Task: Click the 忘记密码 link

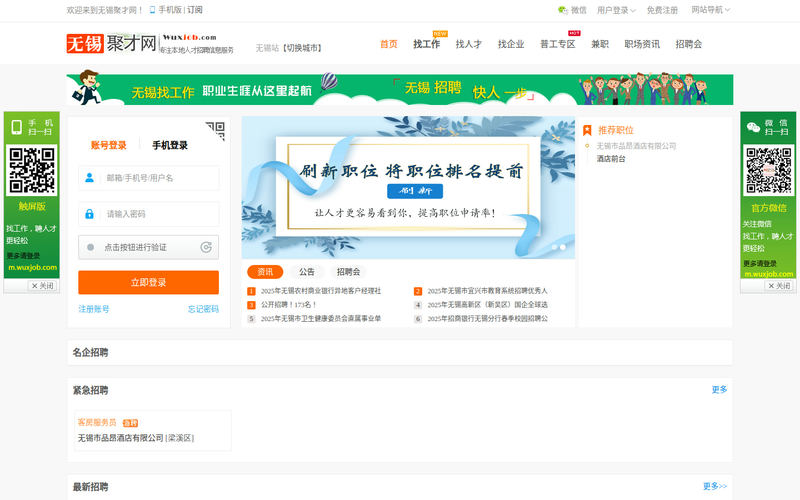Action: (x=203, y=309)
